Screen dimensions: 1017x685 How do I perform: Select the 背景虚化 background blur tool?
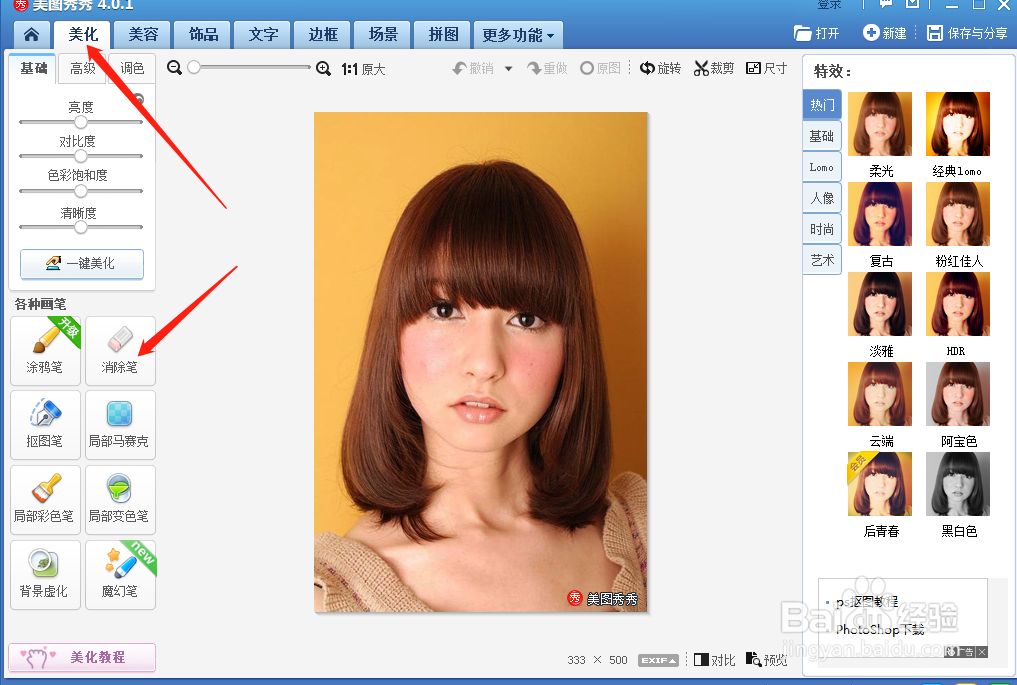pyautogui.click(x=45, y=575)
